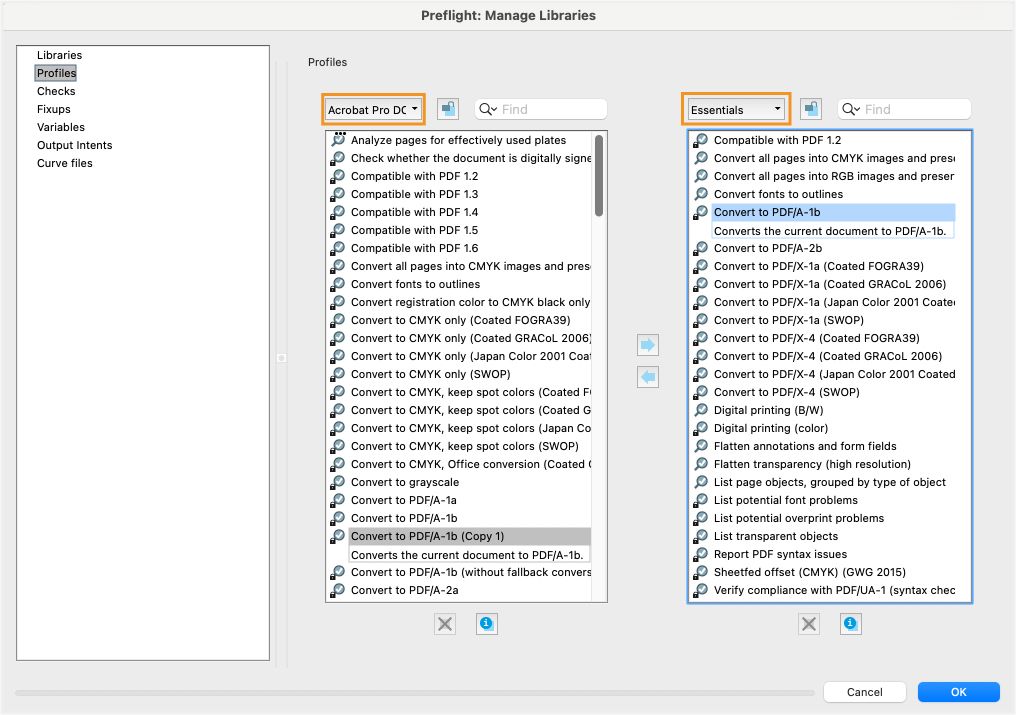Viewport: 1016px width, 715px height.
Task: Click the wrench icon beside Digital printing (color)
Action: click(x=699, y=428)
